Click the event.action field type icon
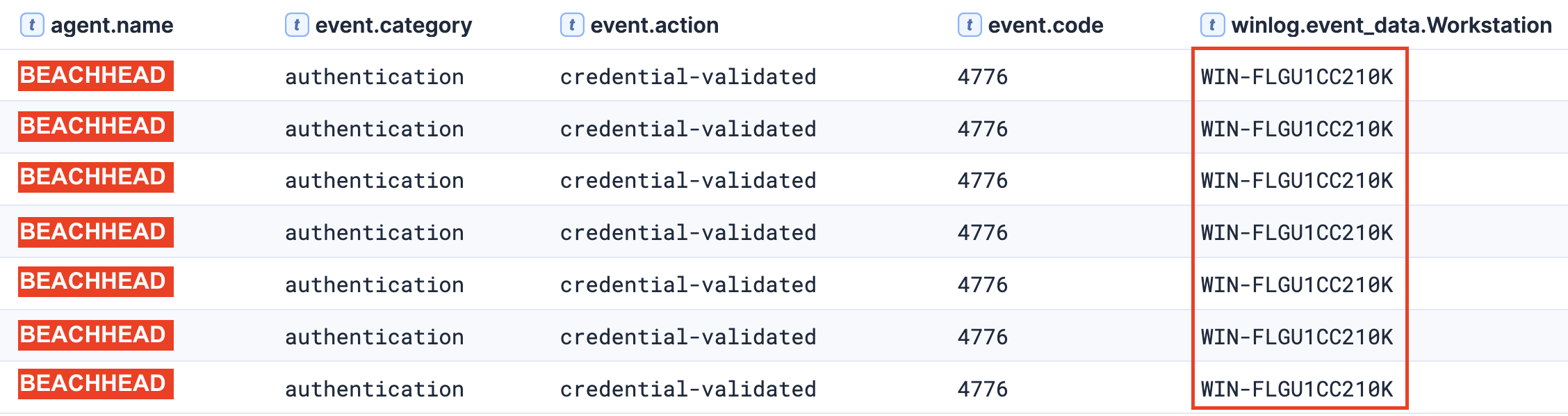The image size is (1568, 416). [x=572, y=25]
